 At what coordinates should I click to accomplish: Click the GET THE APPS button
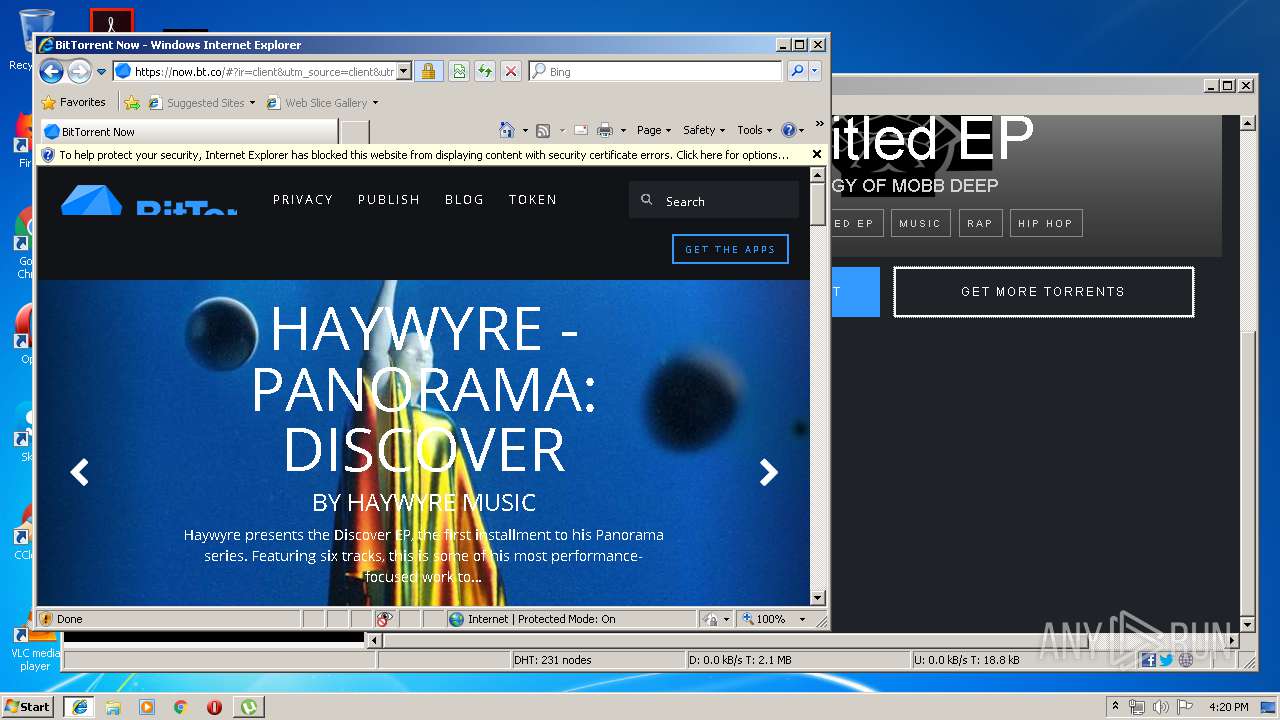coord(730,249)
